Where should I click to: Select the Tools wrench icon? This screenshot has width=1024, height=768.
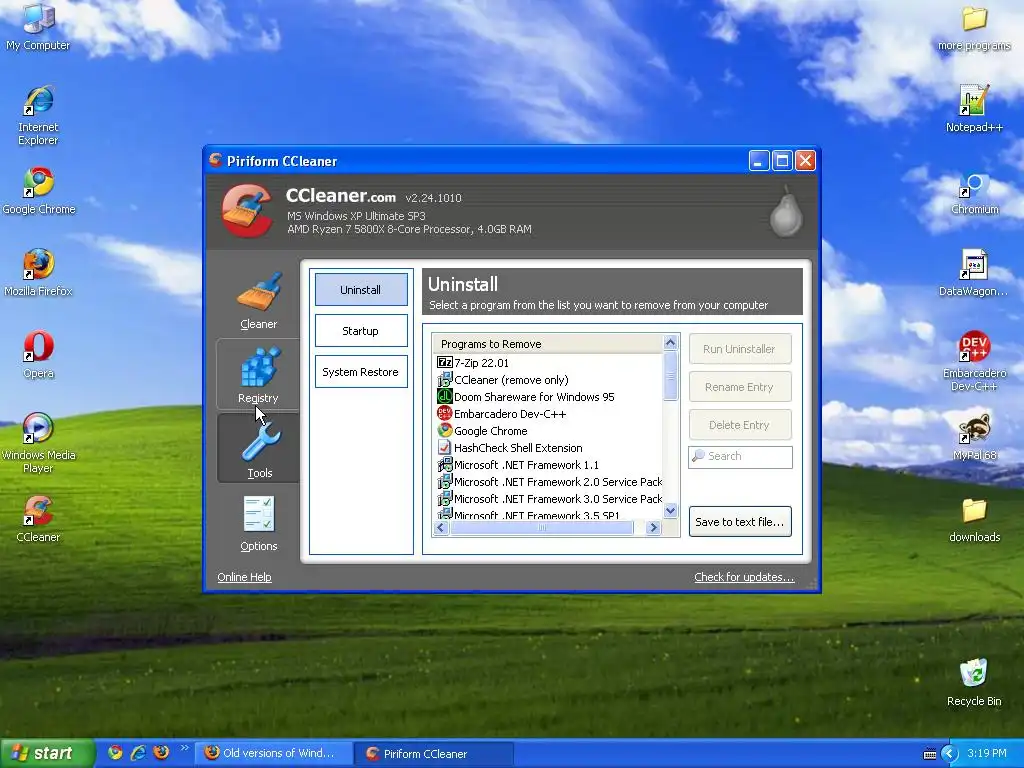(x=260, y=440)
